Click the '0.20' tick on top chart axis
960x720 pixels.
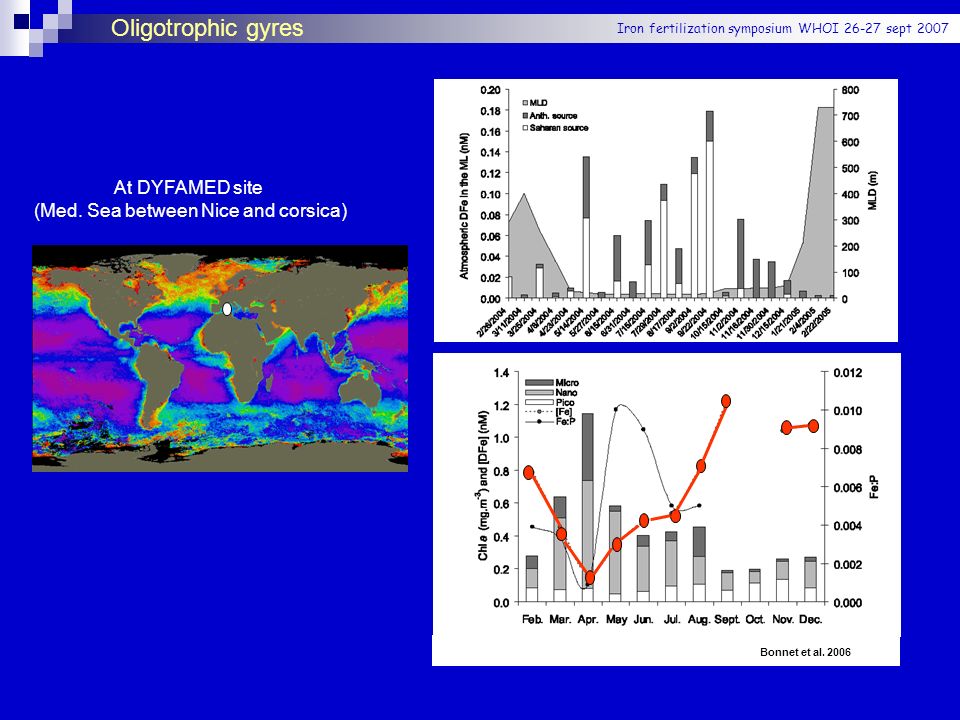490,90
